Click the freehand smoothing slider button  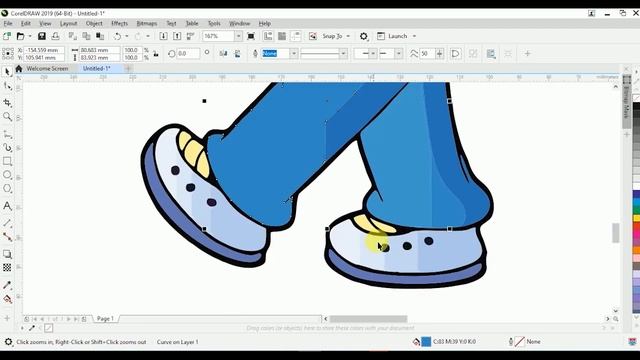[439, 53]
